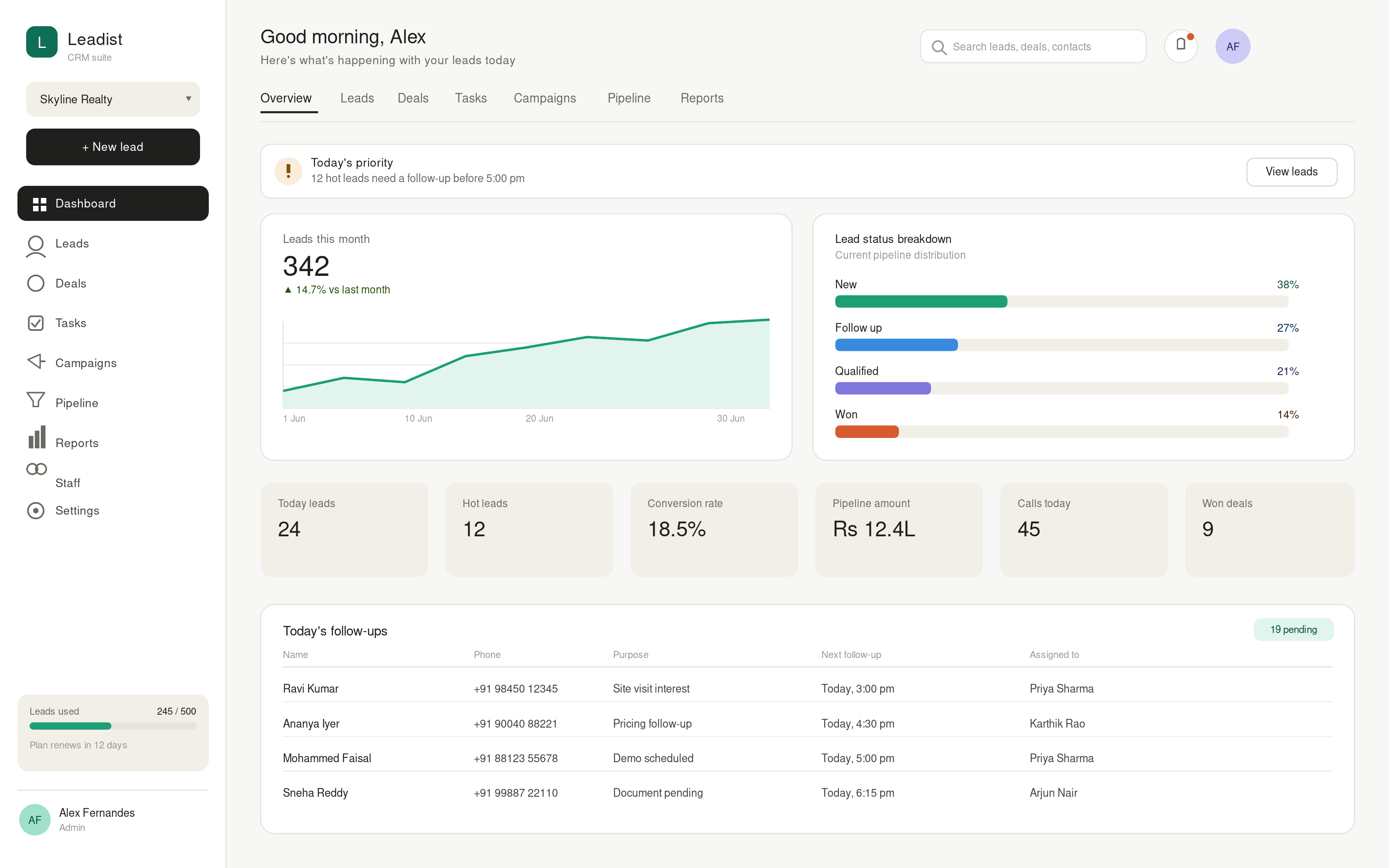Switch to the Overview tab

[x=286, y=98]
